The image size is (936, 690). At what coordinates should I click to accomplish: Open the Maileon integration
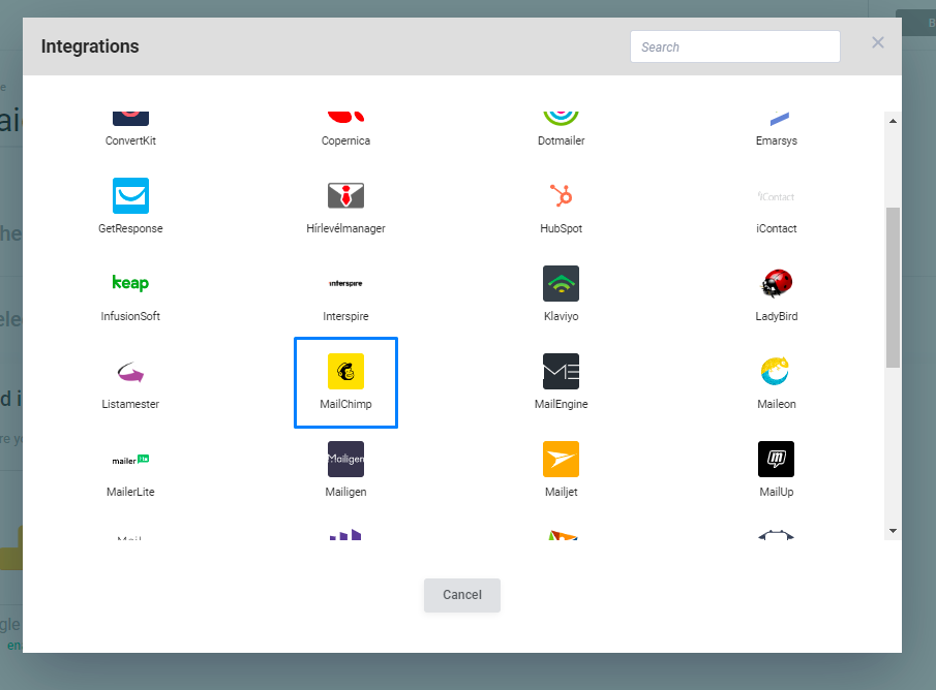776,370
